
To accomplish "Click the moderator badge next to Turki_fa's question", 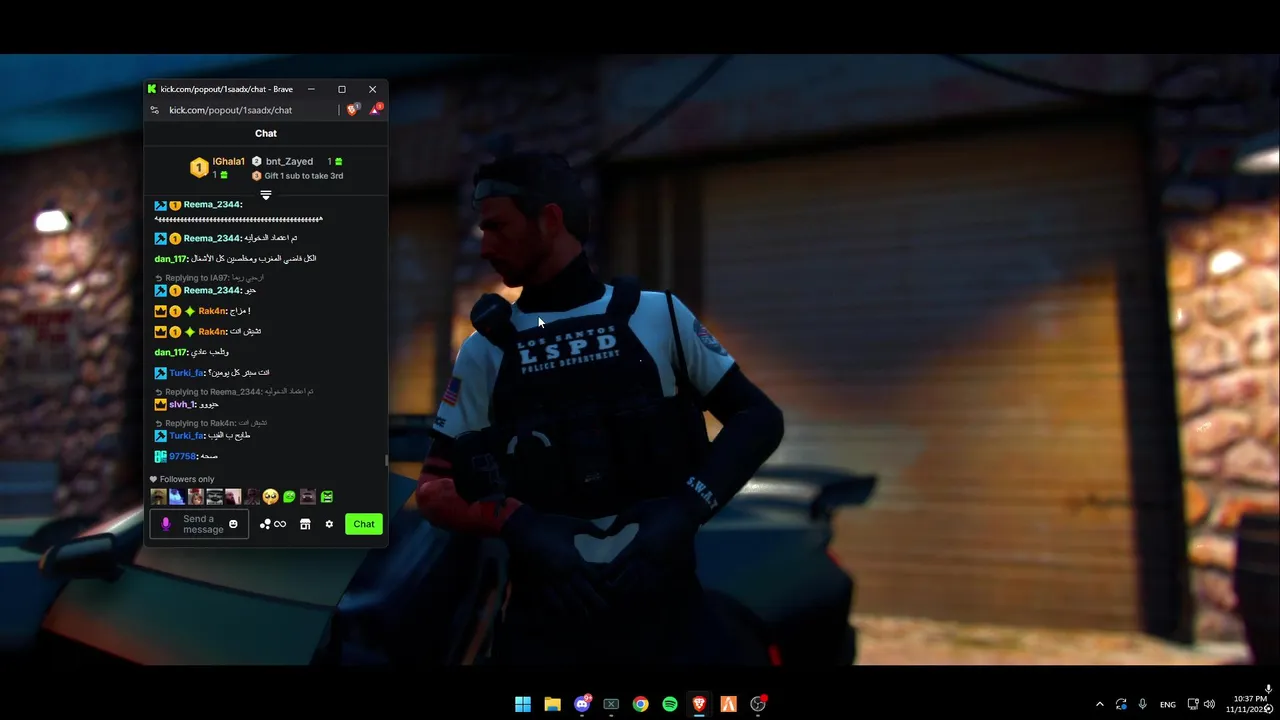I will click(x=160, y=373).
